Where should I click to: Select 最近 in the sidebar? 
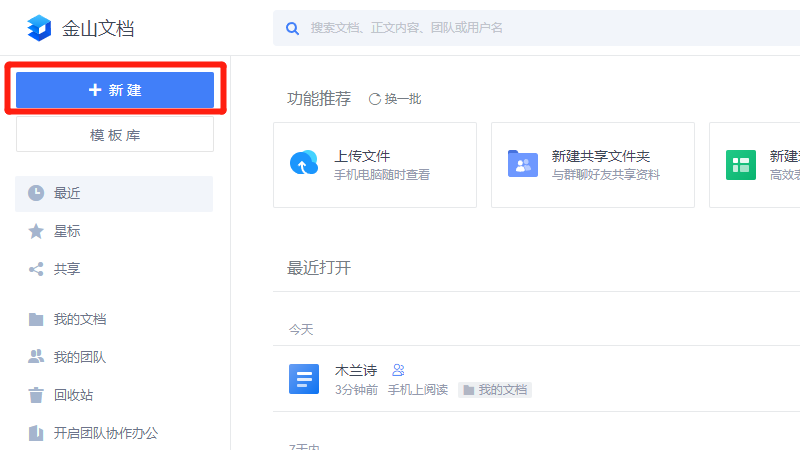(x=67, y=193)
